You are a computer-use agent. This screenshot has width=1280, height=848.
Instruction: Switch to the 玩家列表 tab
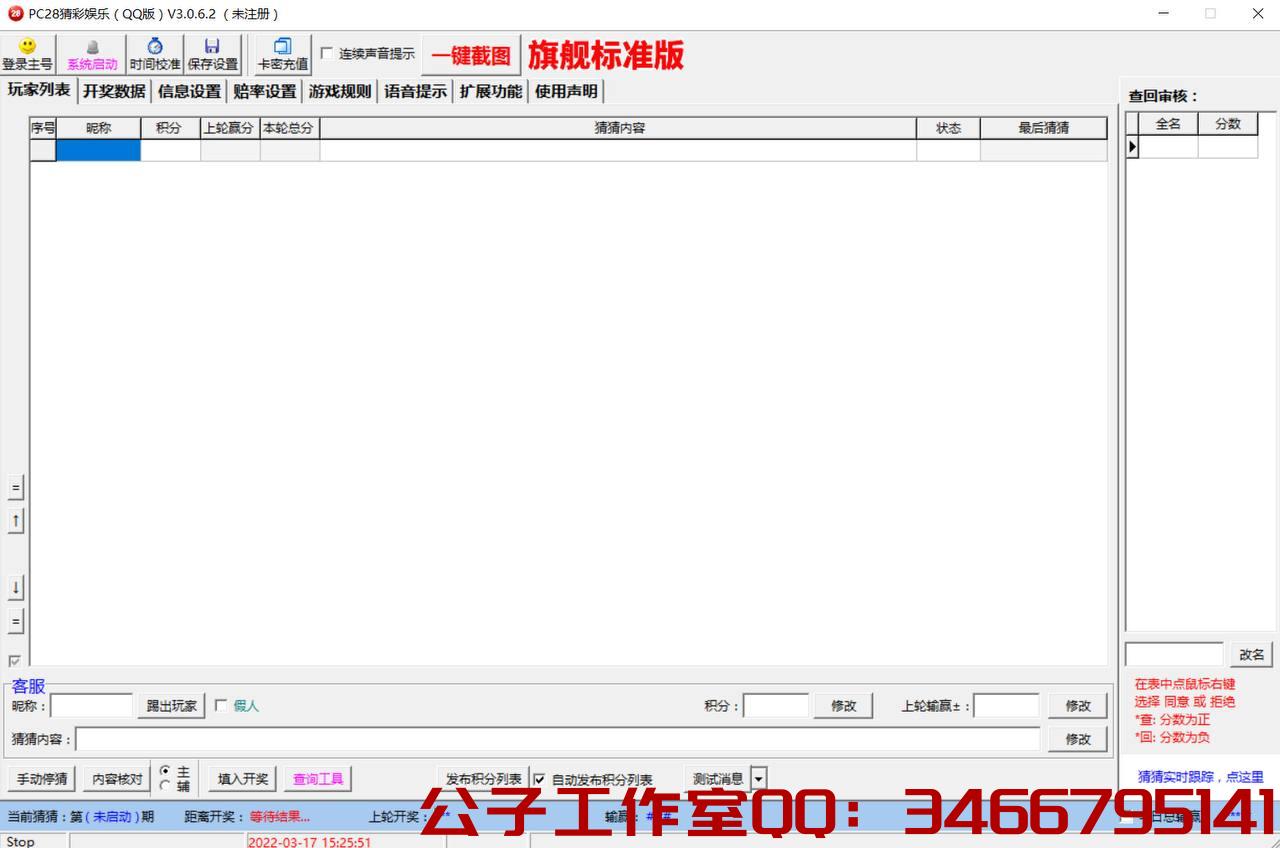click(39, 90)
